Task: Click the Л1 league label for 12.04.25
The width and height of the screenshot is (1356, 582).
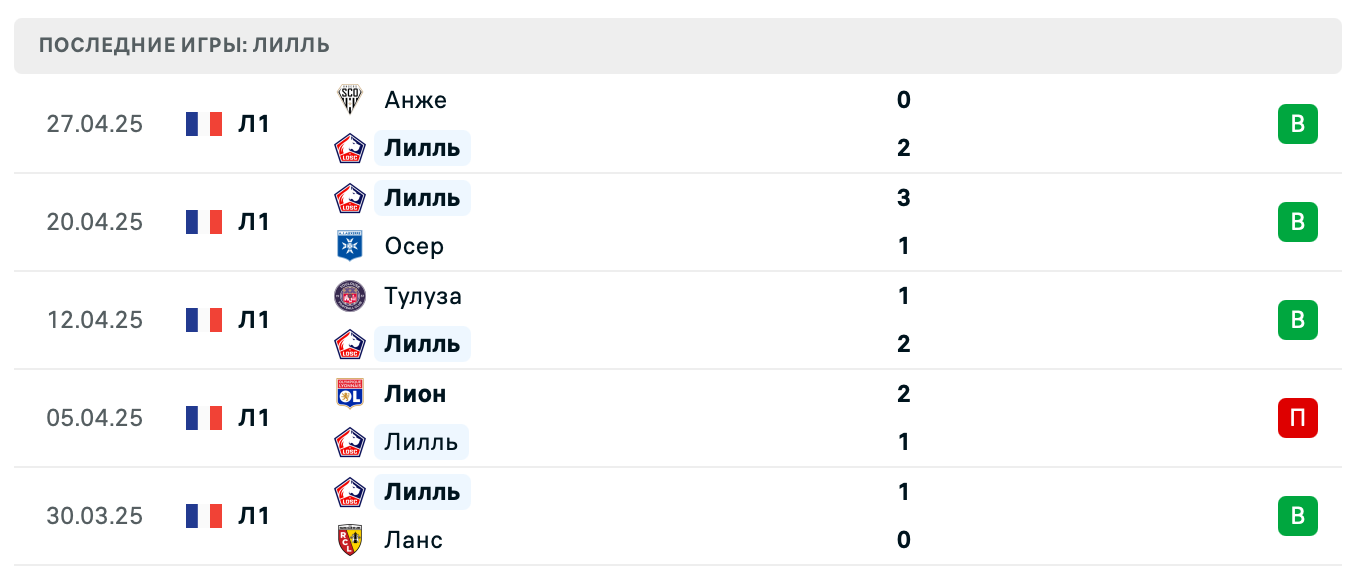Action: pyautogui.click(x=254, y=320)
